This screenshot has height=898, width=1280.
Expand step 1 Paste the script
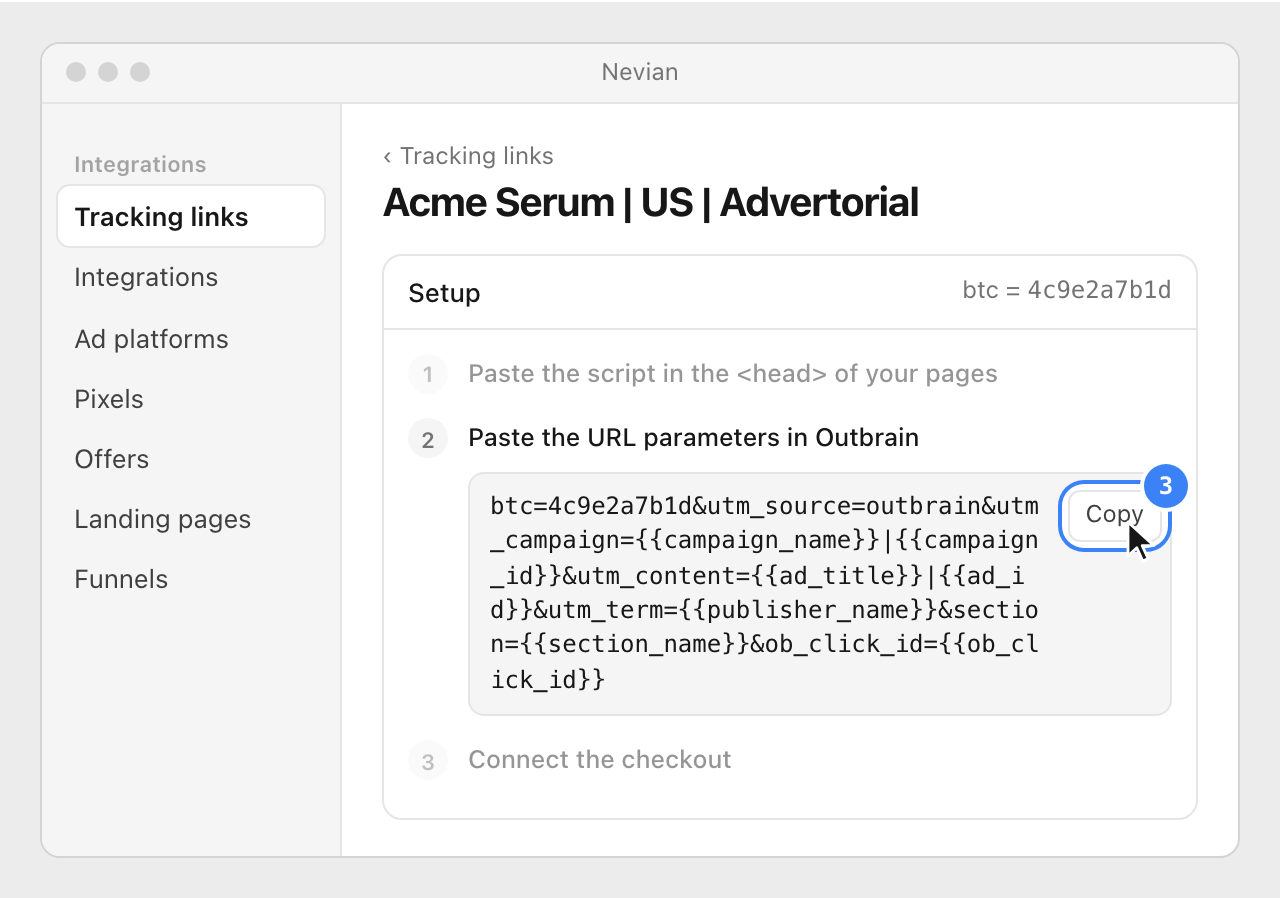tap(733, 374)
